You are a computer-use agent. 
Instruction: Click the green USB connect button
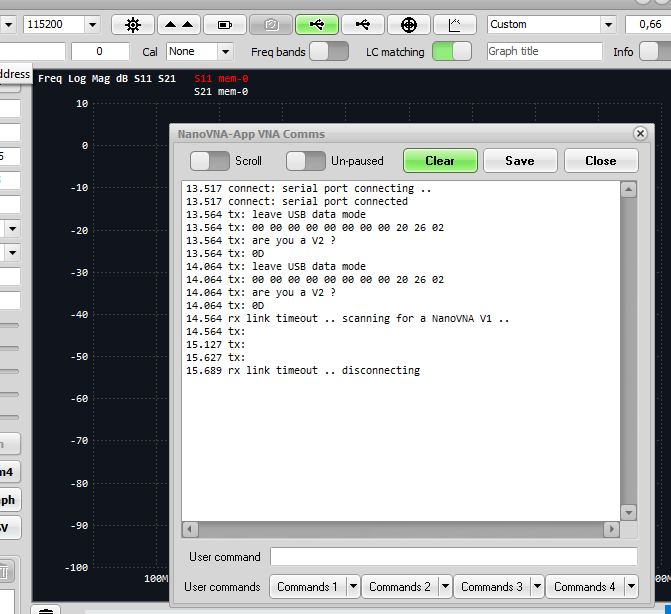317,25
